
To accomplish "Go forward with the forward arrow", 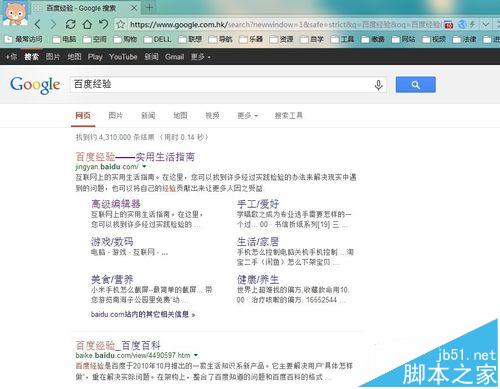I will click(53, 24).
